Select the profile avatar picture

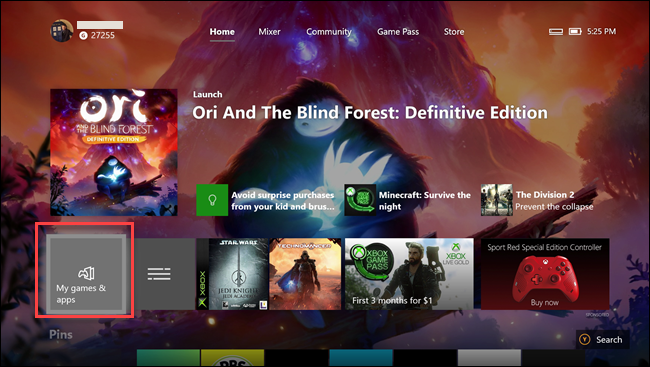point(62,30)
